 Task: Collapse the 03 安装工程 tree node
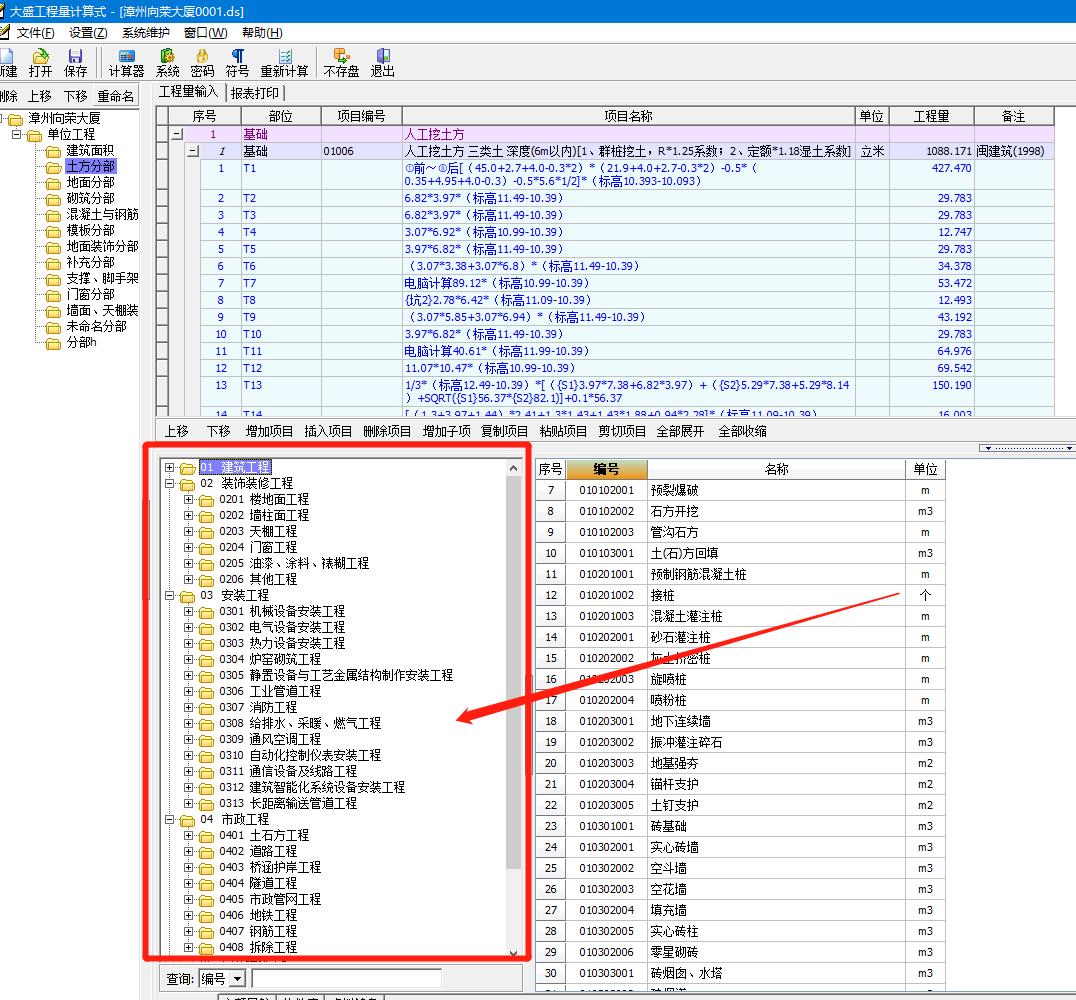pos(170,595)
